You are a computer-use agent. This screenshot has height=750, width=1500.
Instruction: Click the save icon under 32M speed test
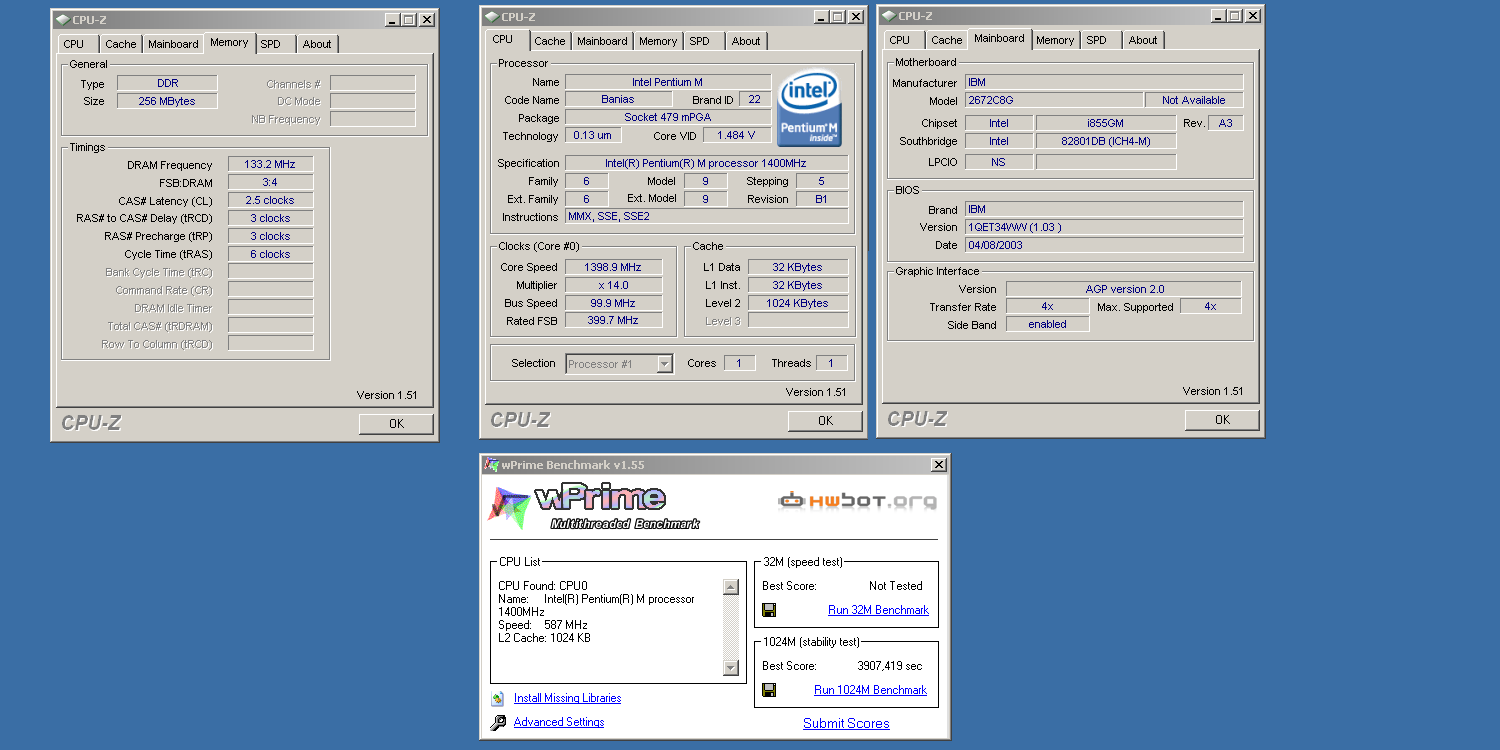click(769, 610)
